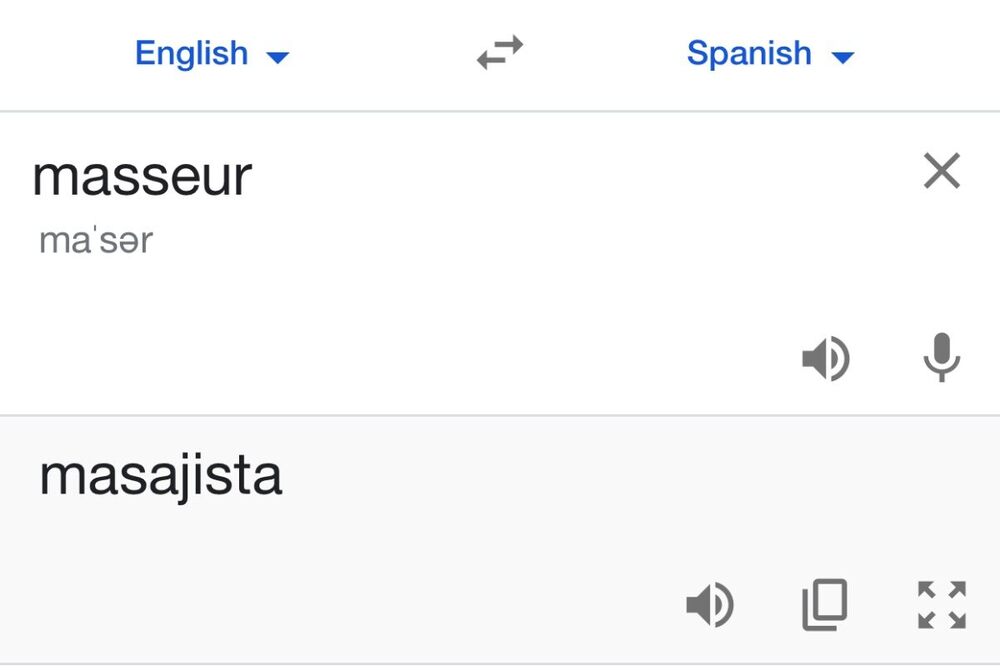Viewport: 1000px width, 670px height.
Task: Swap English and Spanish languages
Action: (x=500, y=53)
